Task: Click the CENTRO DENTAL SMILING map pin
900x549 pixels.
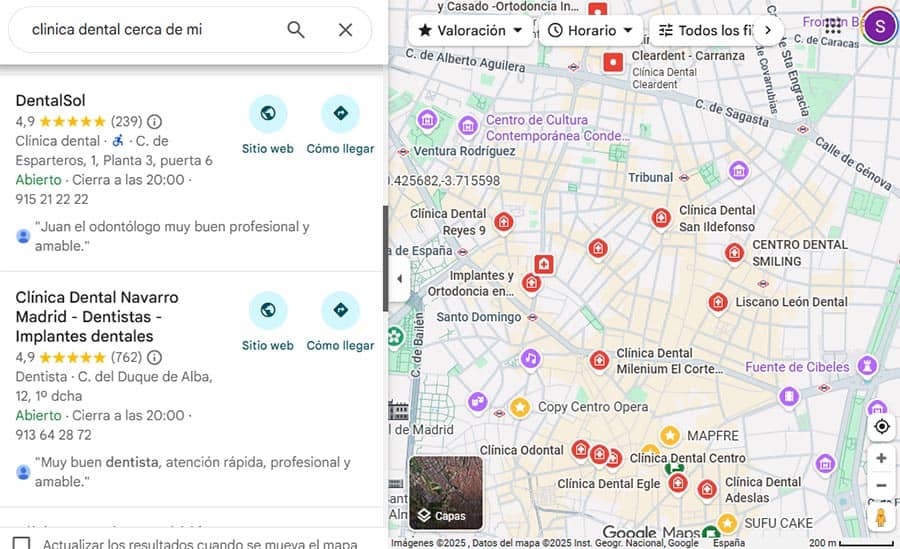Action: click(x=734, y=253)
